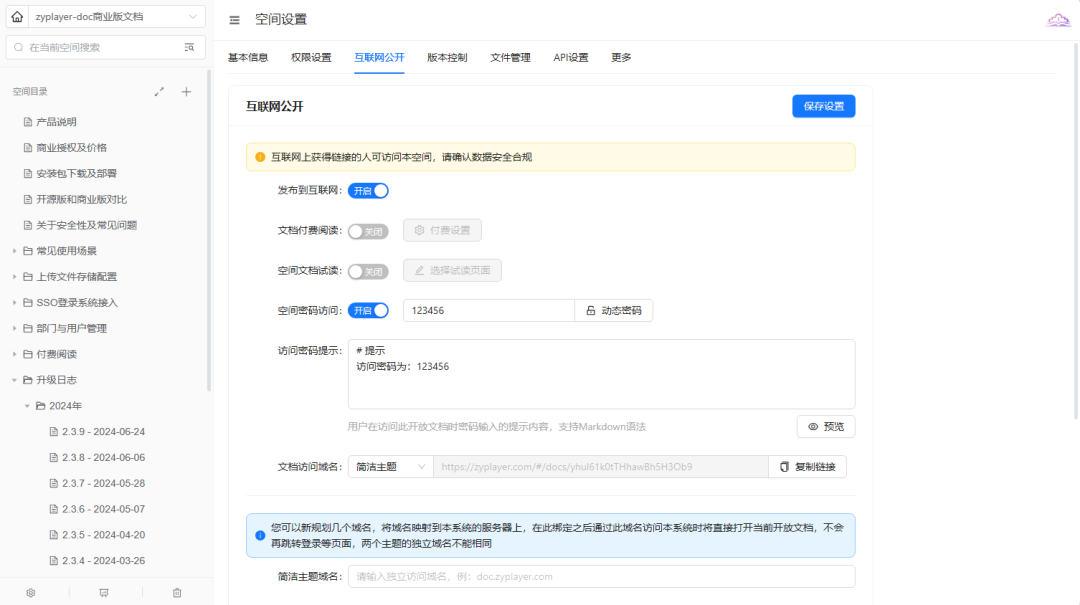Image resolution: width=1080 pixels, height=605 pixels.
Task: Collapse the 2024年 folder in tree
Action: 28,406
